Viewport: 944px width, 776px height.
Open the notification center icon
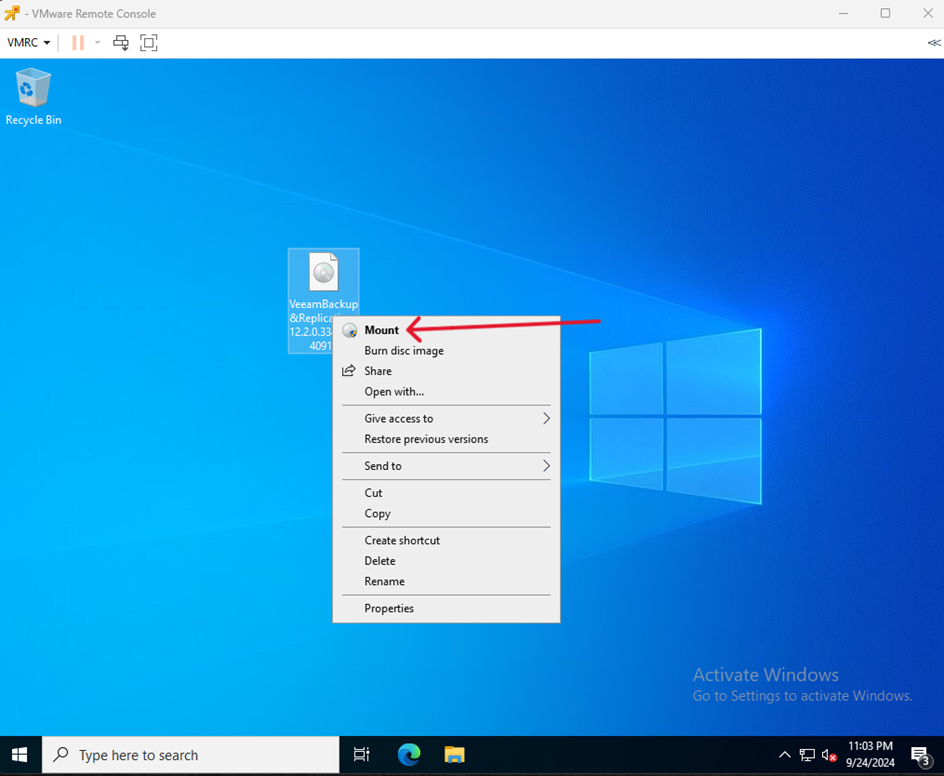[x=920, y=755]
